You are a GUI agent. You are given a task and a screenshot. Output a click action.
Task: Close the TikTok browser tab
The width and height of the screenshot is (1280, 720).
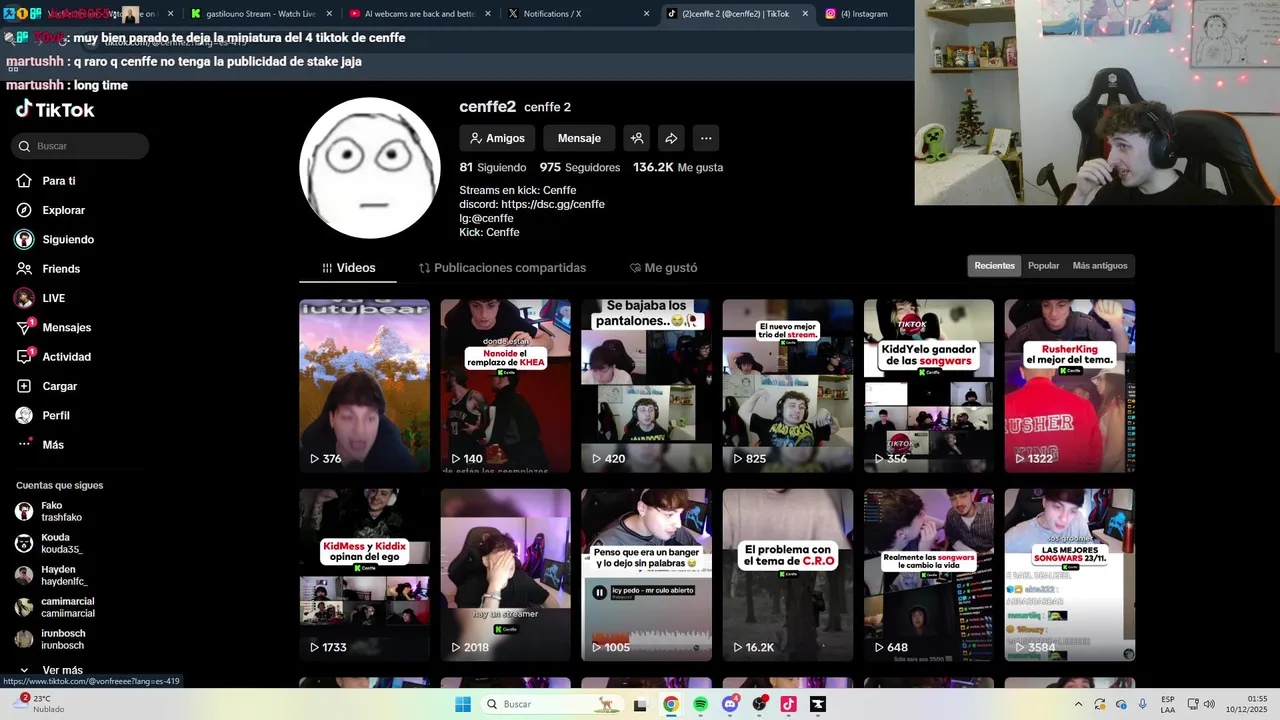click(x=805, y=14)
